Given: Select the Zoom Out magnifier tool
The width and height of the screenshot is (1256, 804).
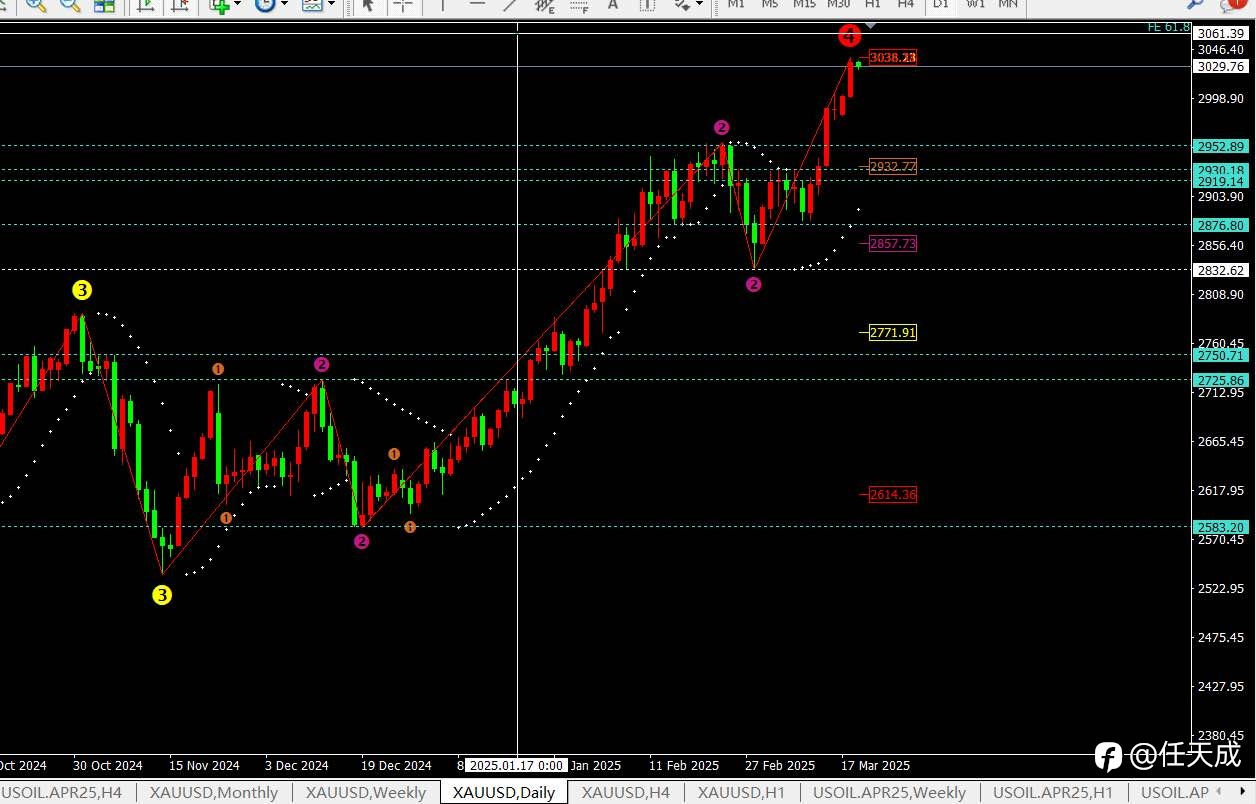Looking at the screenshot, I should [x=69, y=5].
